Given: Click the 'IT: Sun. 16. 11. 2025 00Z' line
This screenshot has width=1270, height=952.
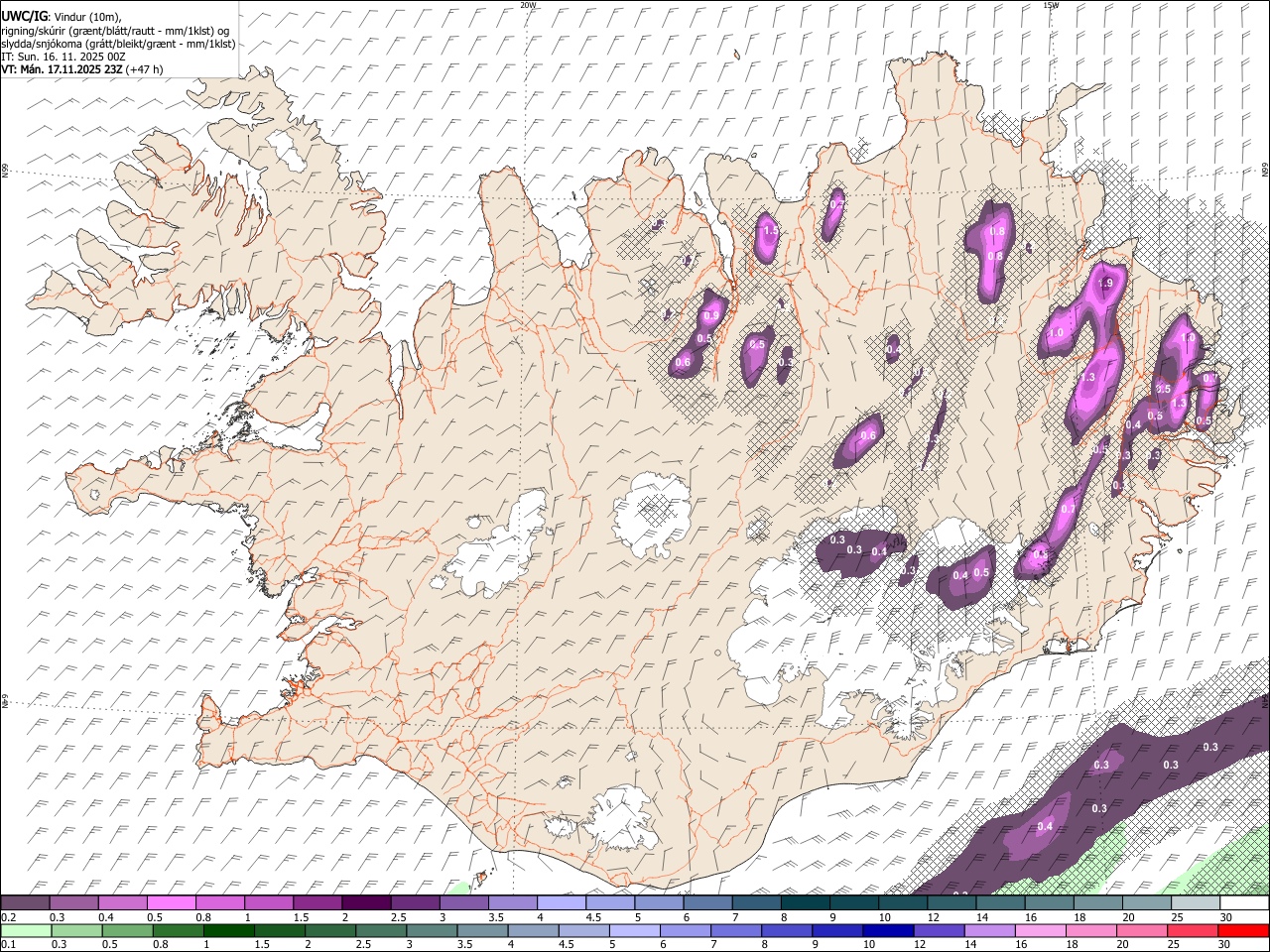Looking at the screenshot, I should point(63,57).
